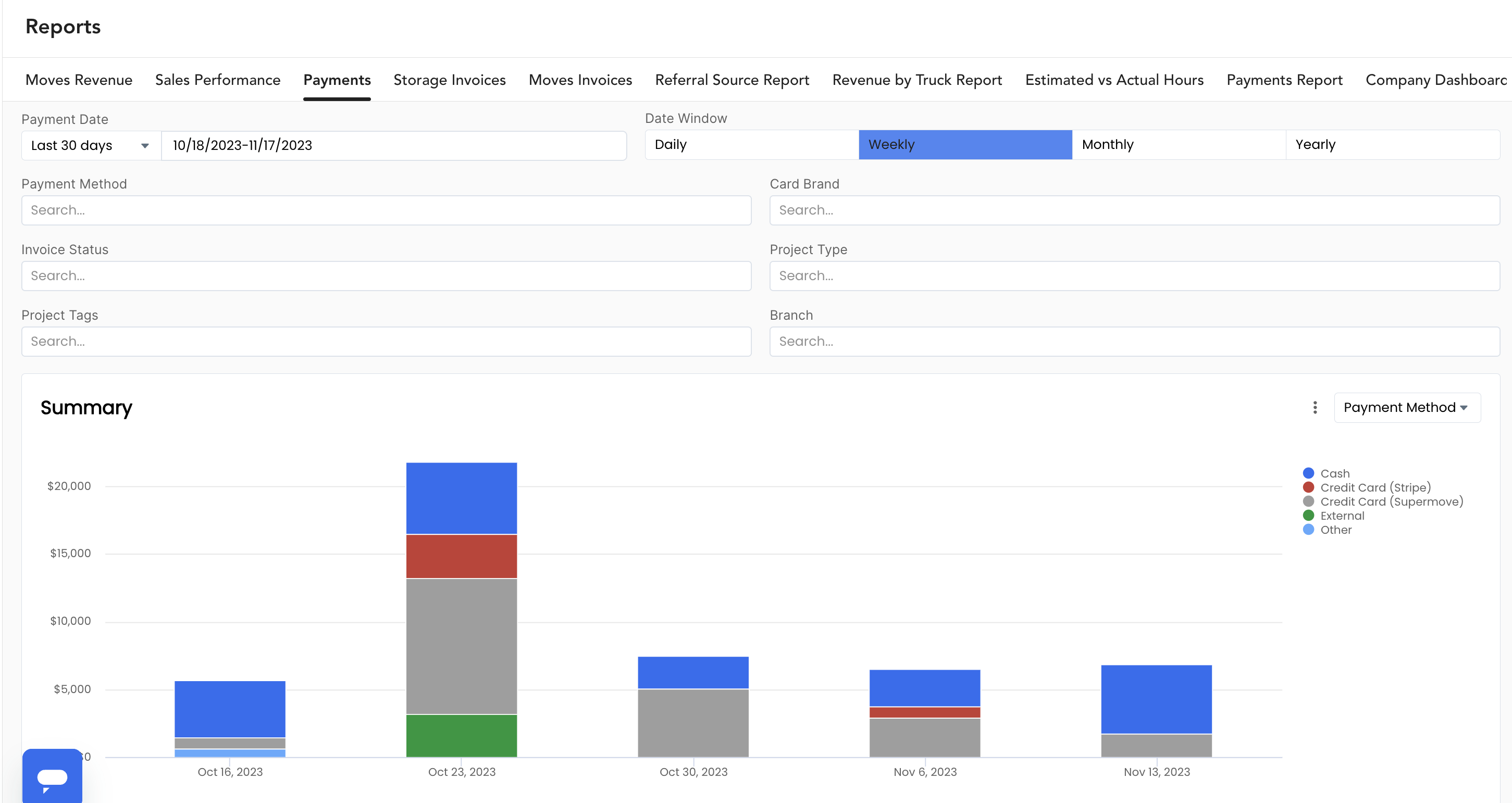Screen dimensions: 1512x803
Task: Open the Payment Method search filter
Action: tap(386, 210)
